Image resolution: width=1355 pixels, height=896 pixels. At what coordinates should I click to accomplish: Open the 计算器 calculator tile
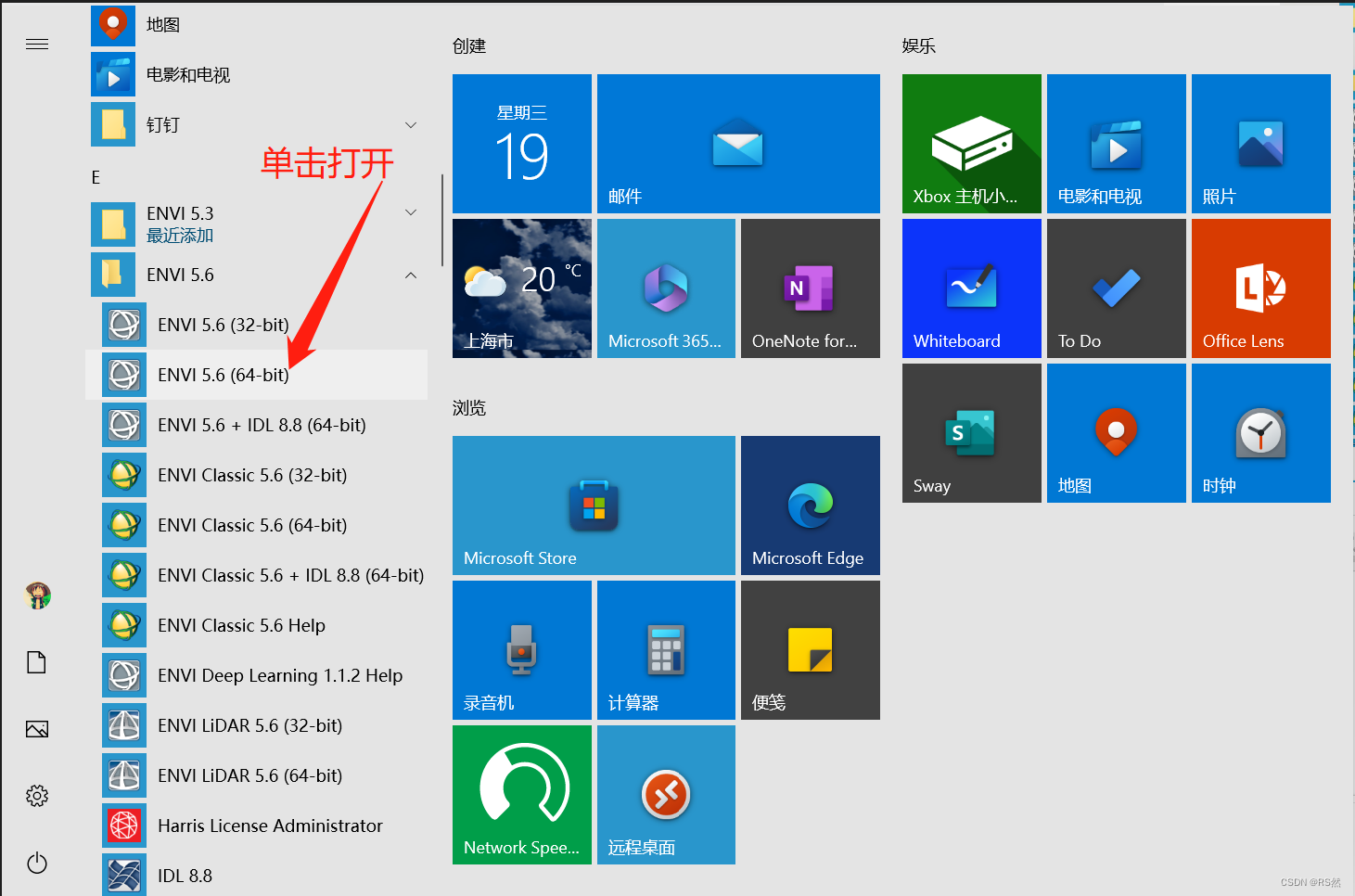pyautogui.click(x=666, y=650)
